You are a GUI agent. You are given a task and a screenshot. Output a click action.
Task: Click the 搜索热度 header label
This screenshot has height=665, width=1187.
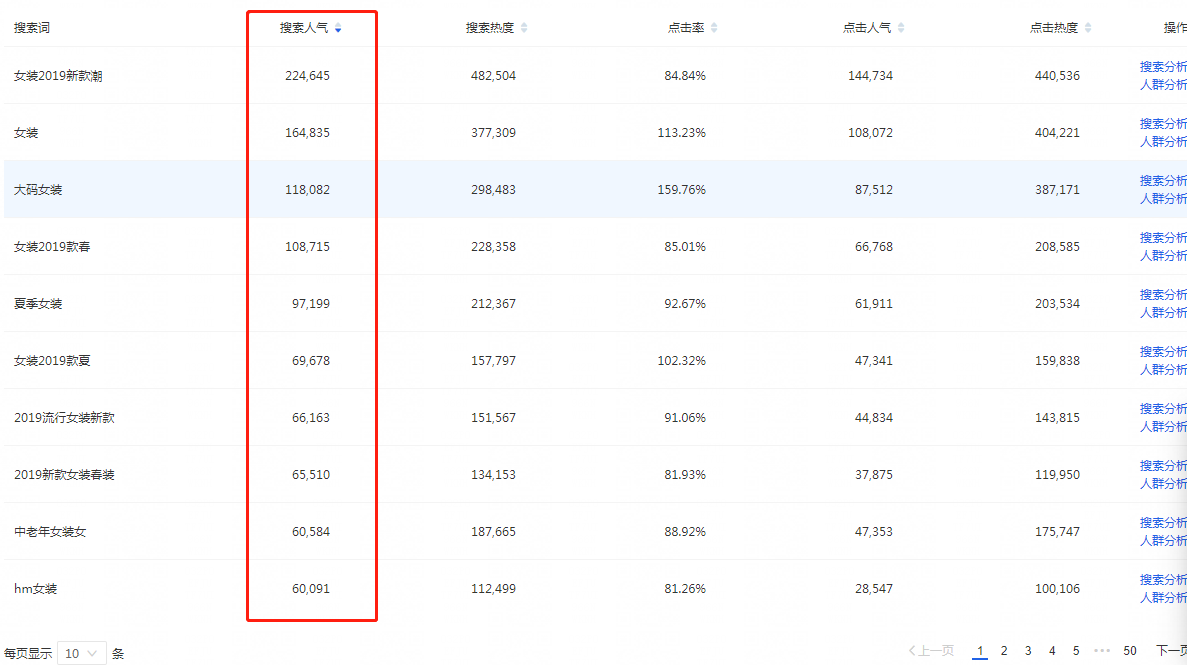click(490, 28)
